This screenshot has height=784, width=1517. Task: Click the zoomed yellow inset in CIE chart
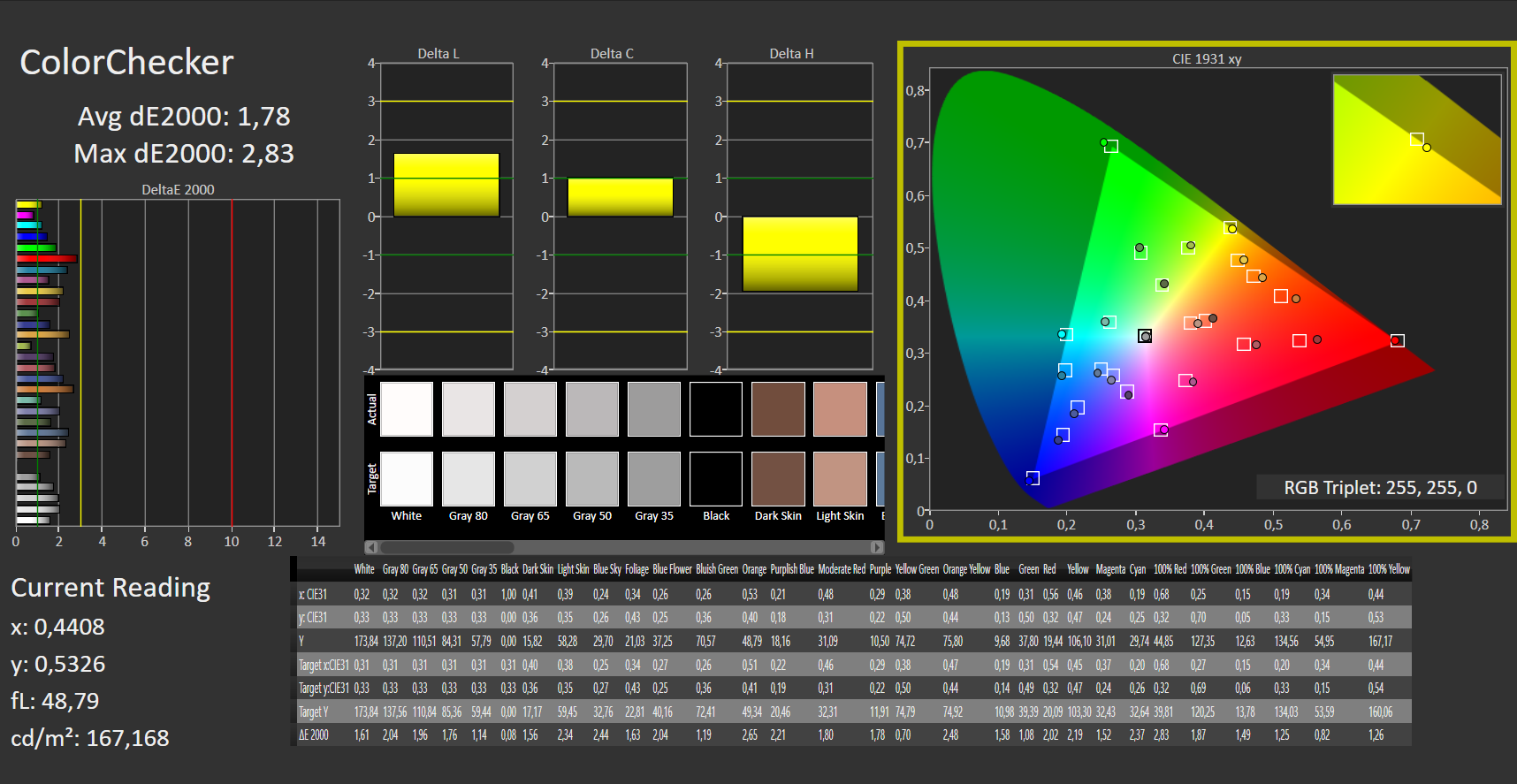coord(1416,140)
